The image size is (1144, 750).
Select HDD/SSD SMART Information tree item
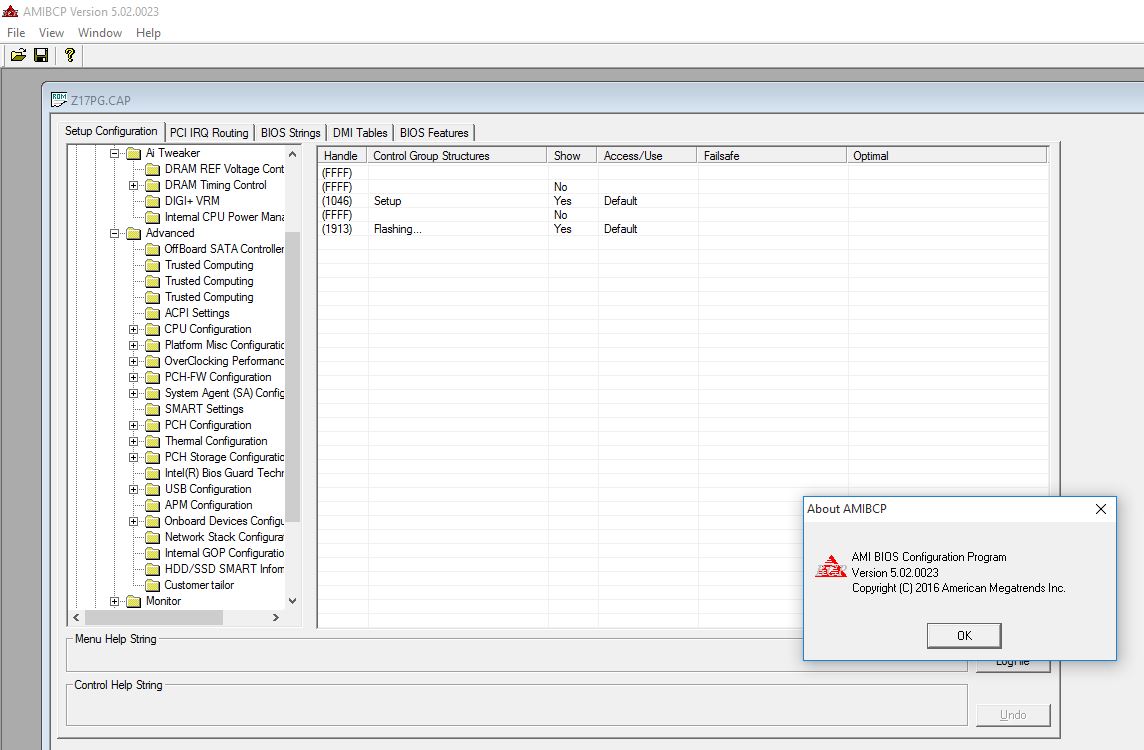pos(224,570)
